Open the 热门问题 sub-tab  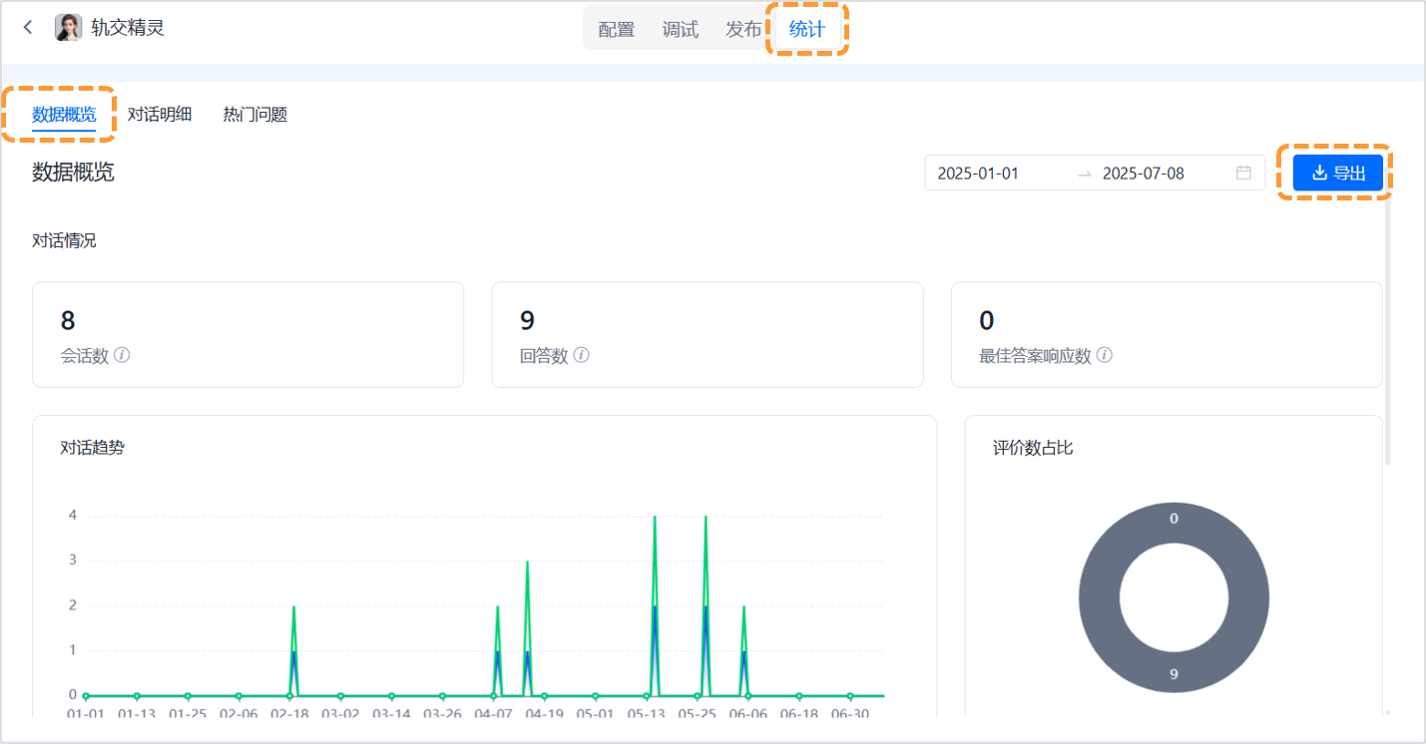click(255, 114)
